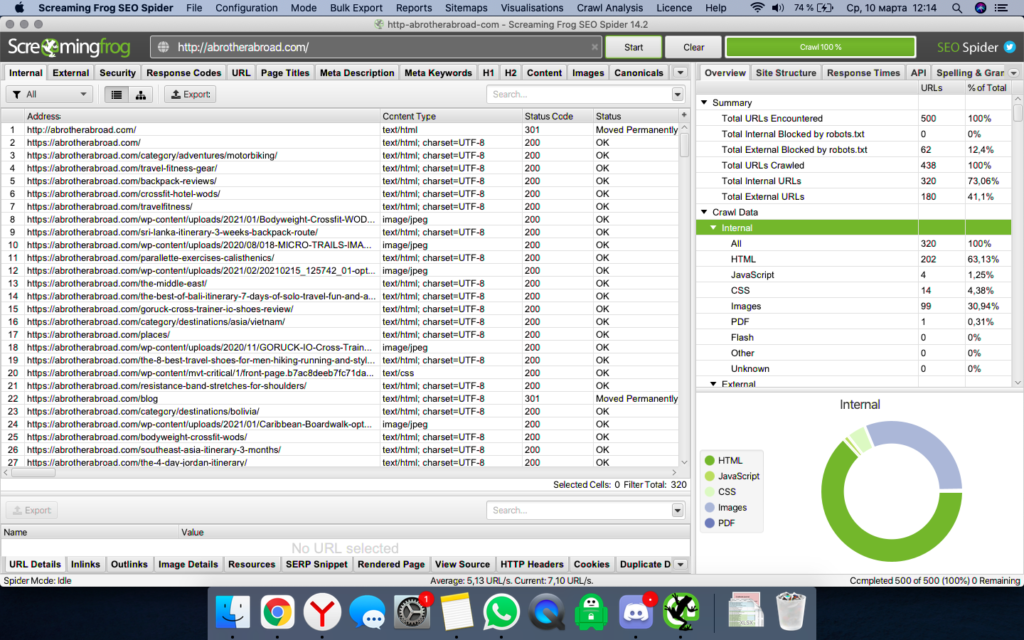Clear the URL field with x icon
Viewport: 1024px width, 640px height.
(x=594, y=47)
